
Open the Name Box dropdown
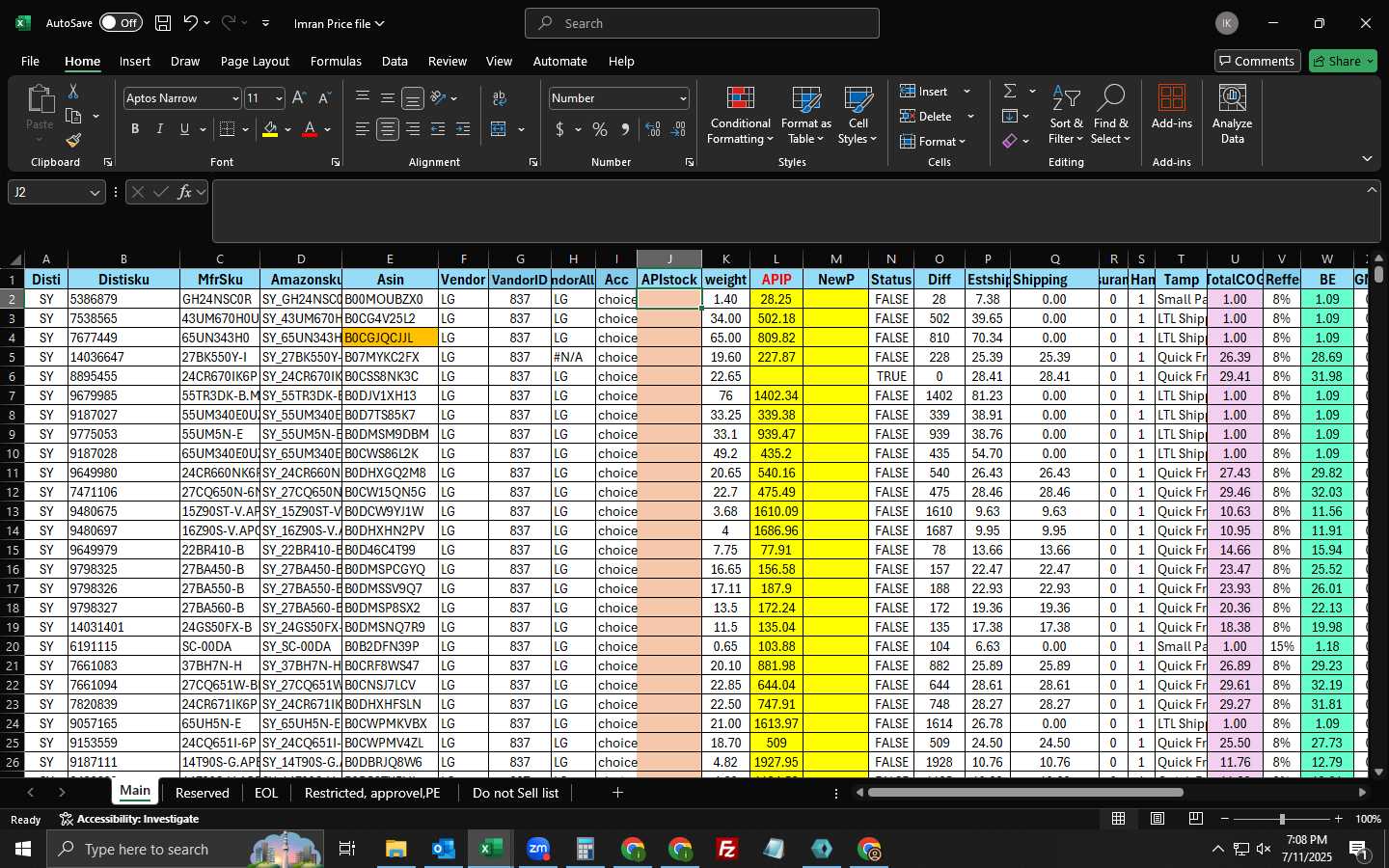[95, 193]
